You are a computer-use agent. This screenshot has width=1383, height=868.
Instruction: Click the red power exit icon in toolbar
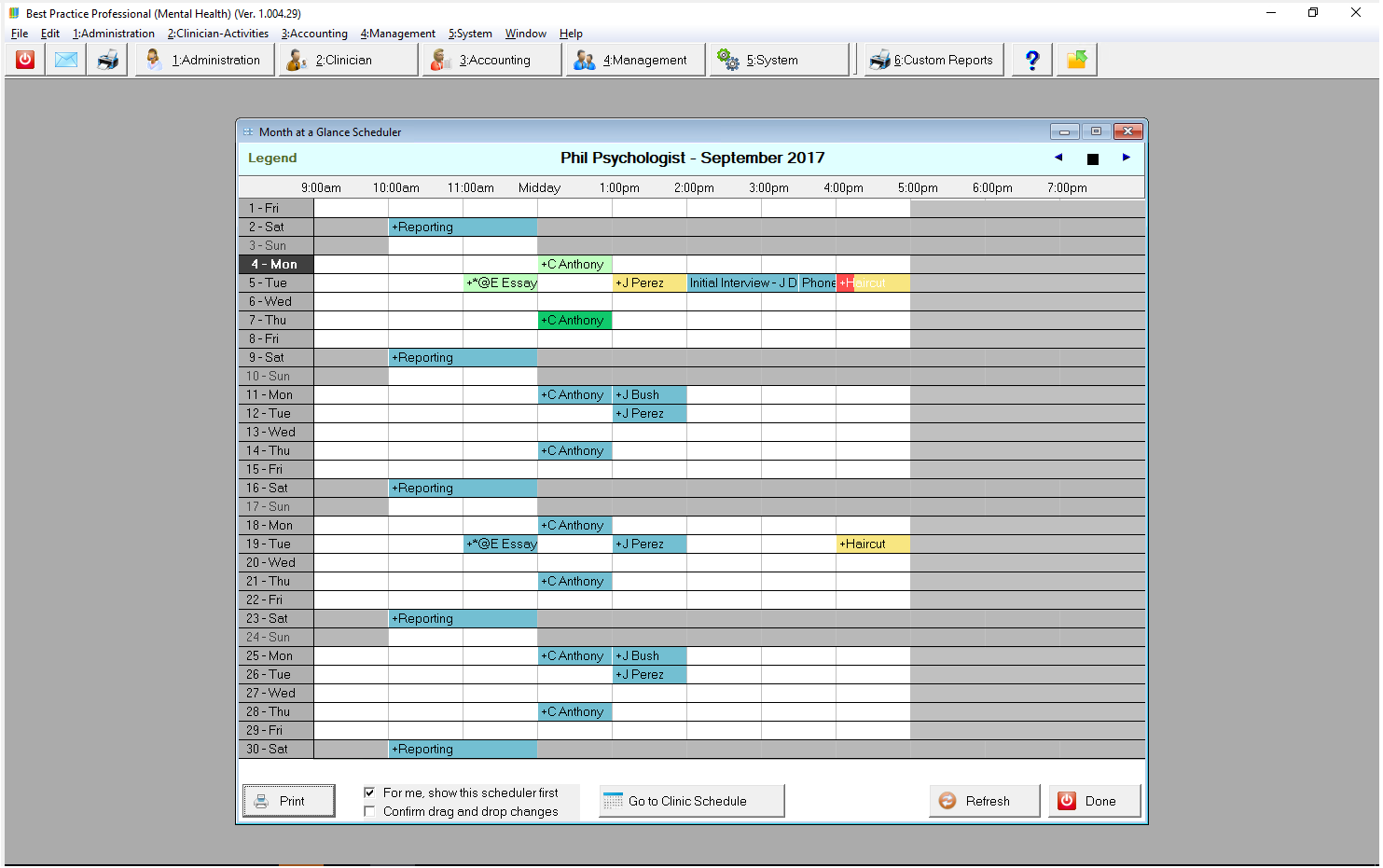click(x=25, y=60)
